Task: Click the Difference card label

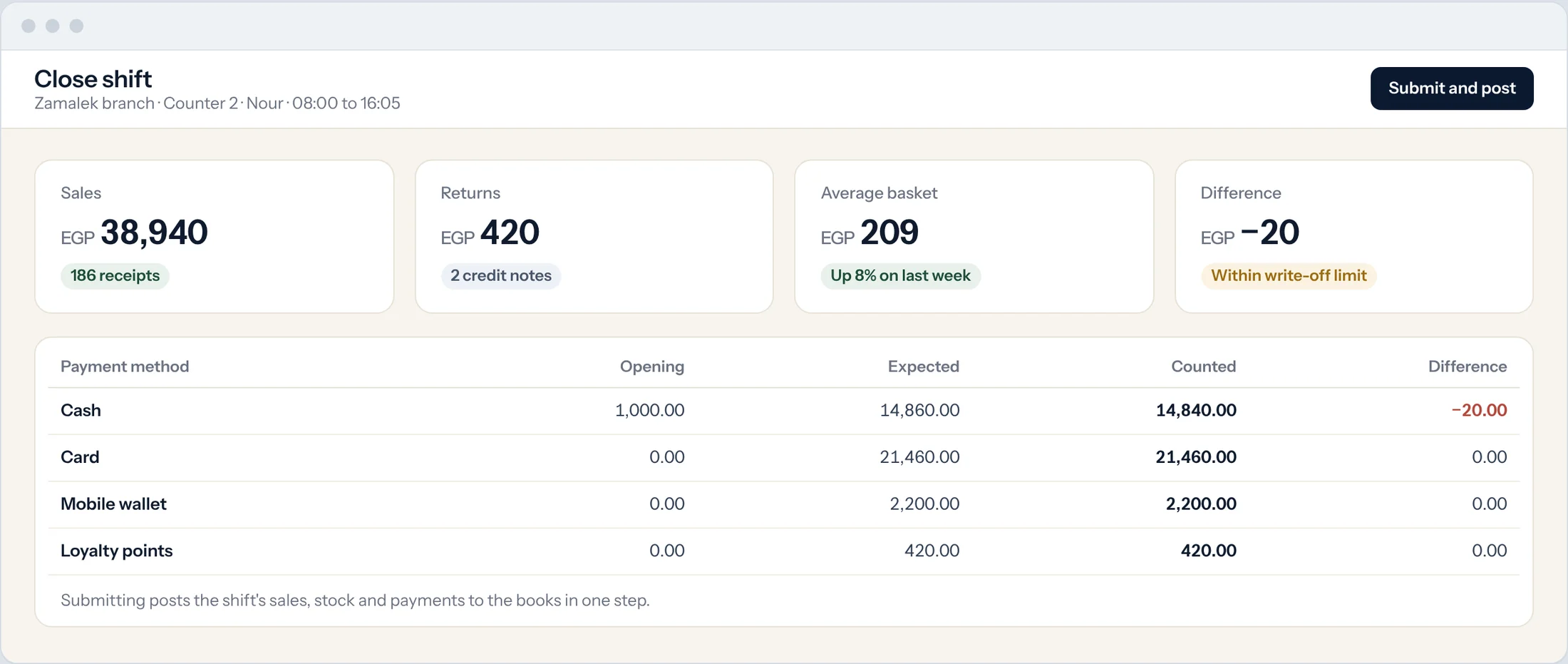Action: tap(1241, 193)
